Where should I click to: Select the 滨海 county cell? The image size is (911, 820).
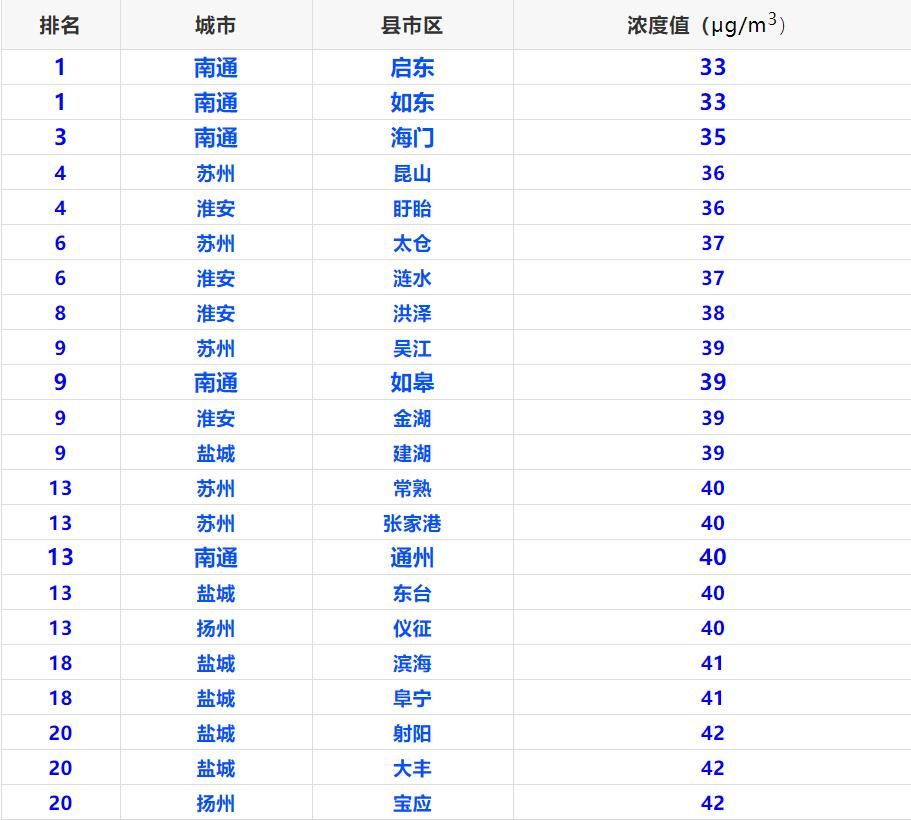click(412, 663)
